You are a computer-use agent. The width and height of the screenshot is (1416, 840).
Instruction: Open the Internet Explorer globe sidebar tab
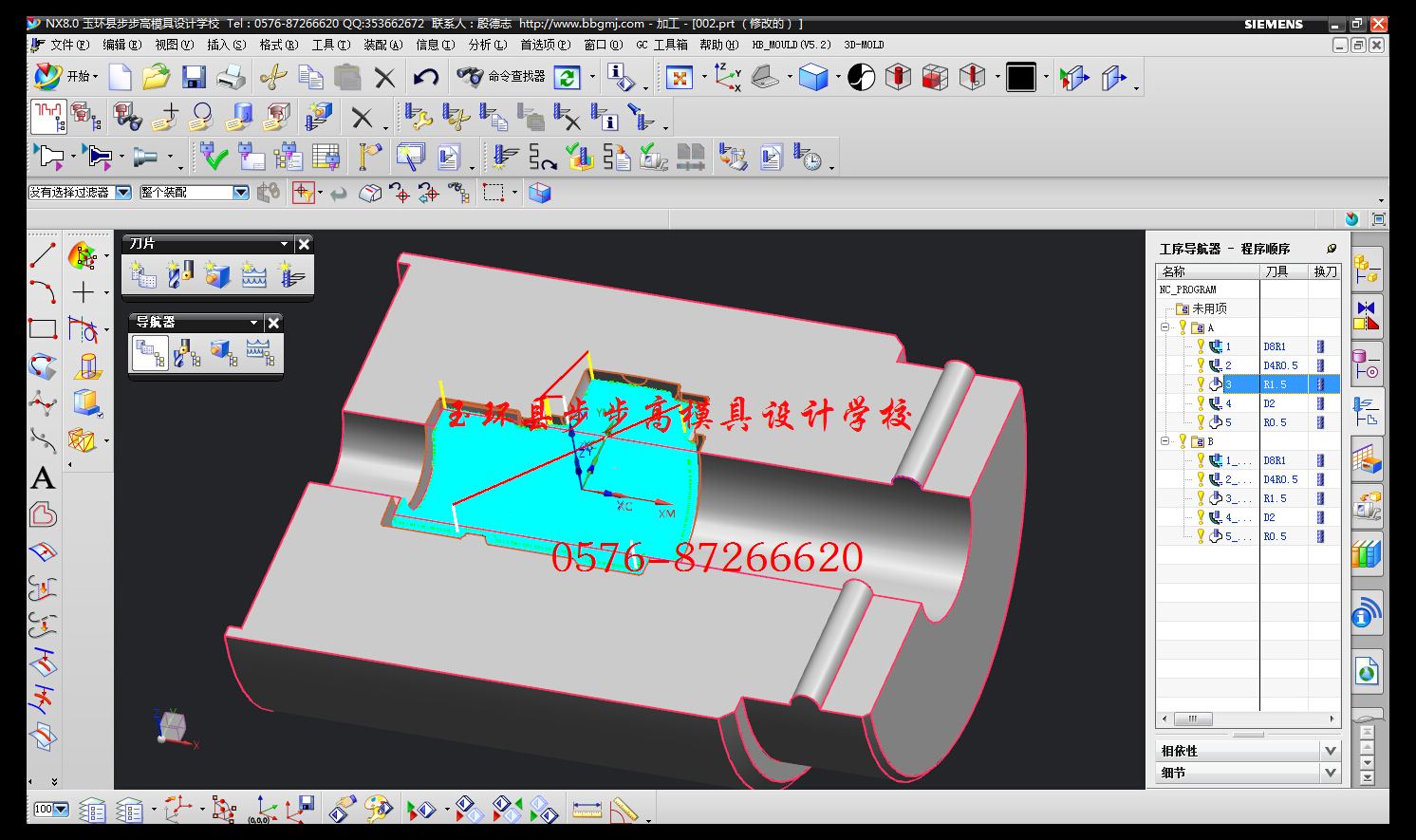(x=1367, y=673)
